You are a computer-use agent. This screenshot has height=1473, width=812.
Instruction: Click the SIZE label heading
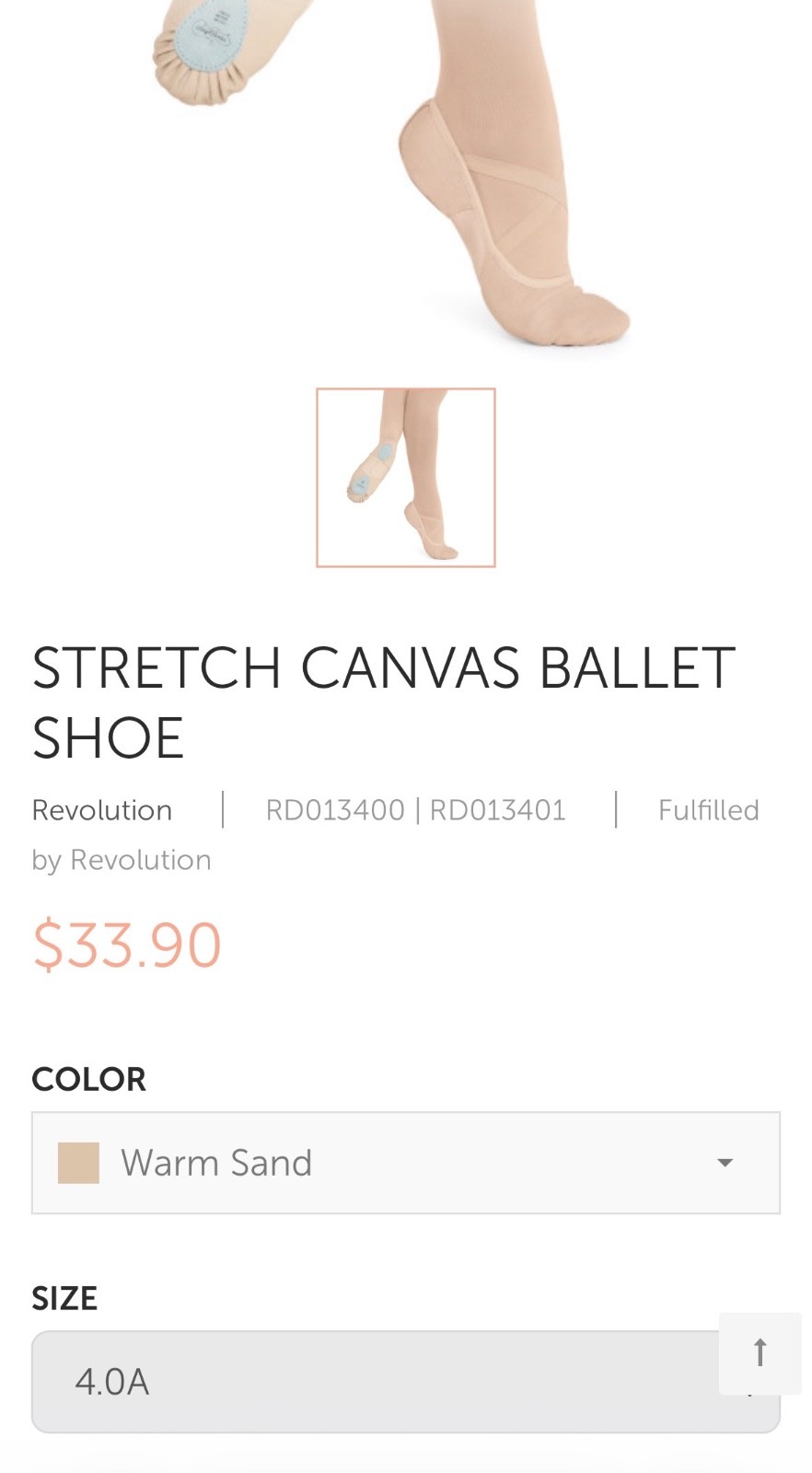64,1298
